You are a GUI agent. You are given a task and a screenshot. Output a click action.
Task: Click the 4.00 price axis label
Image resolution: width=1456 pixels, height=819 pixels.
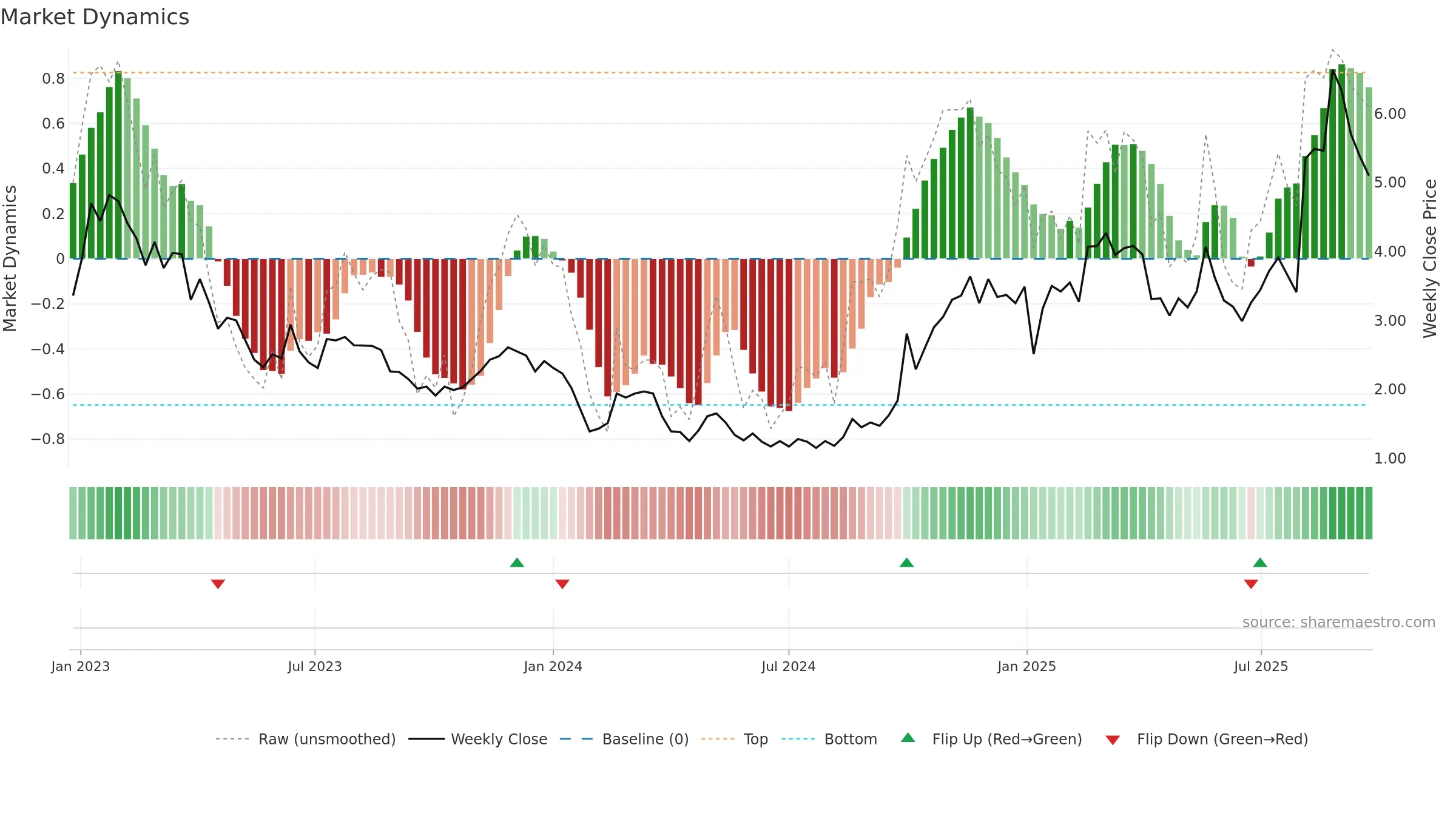[1390, 252]
